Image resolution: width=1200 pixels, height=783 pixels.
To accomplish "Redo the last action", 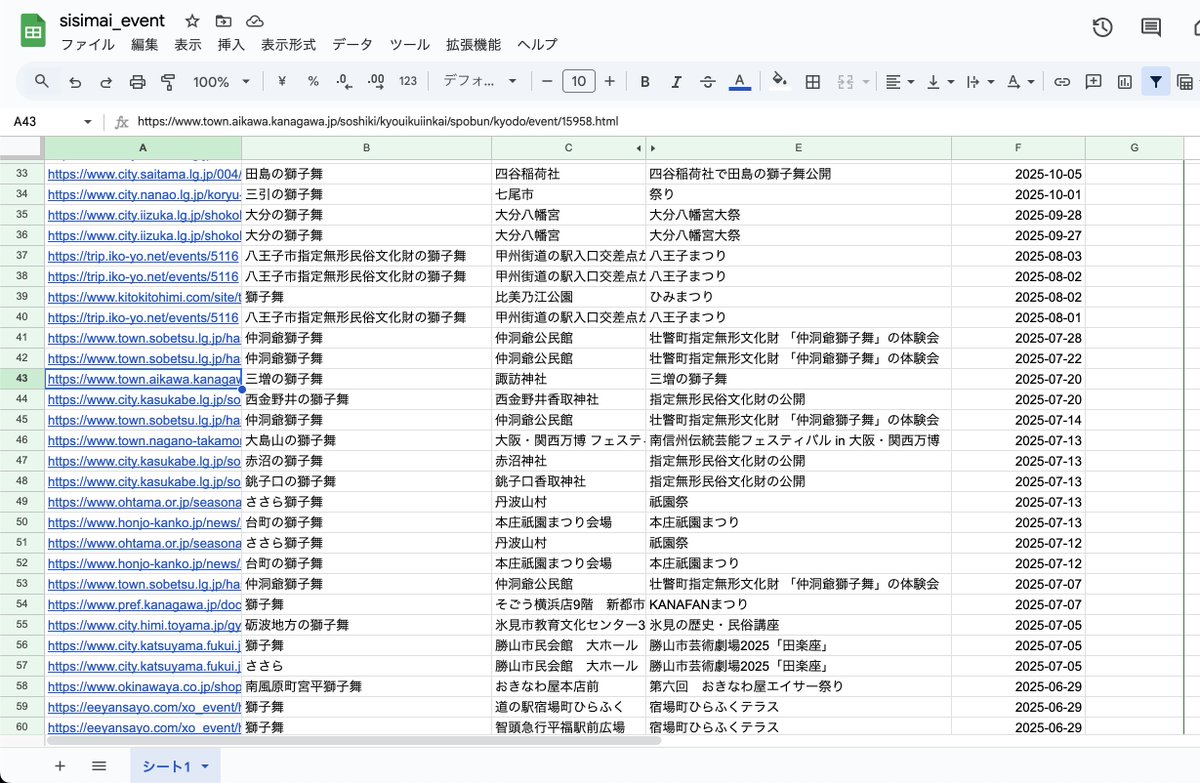I will pos(106,81).
